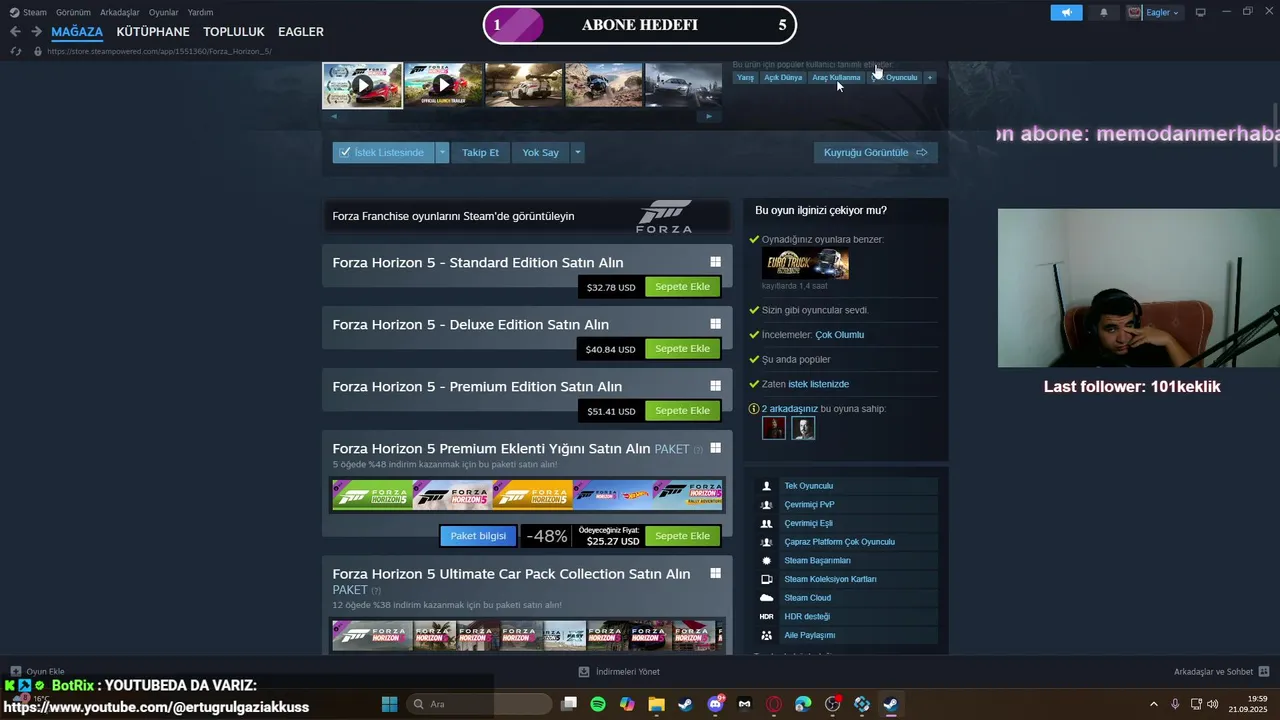Screen dimensions: 1280x720
Task: Add Standard Edition to cart
Action: point(682,287)
